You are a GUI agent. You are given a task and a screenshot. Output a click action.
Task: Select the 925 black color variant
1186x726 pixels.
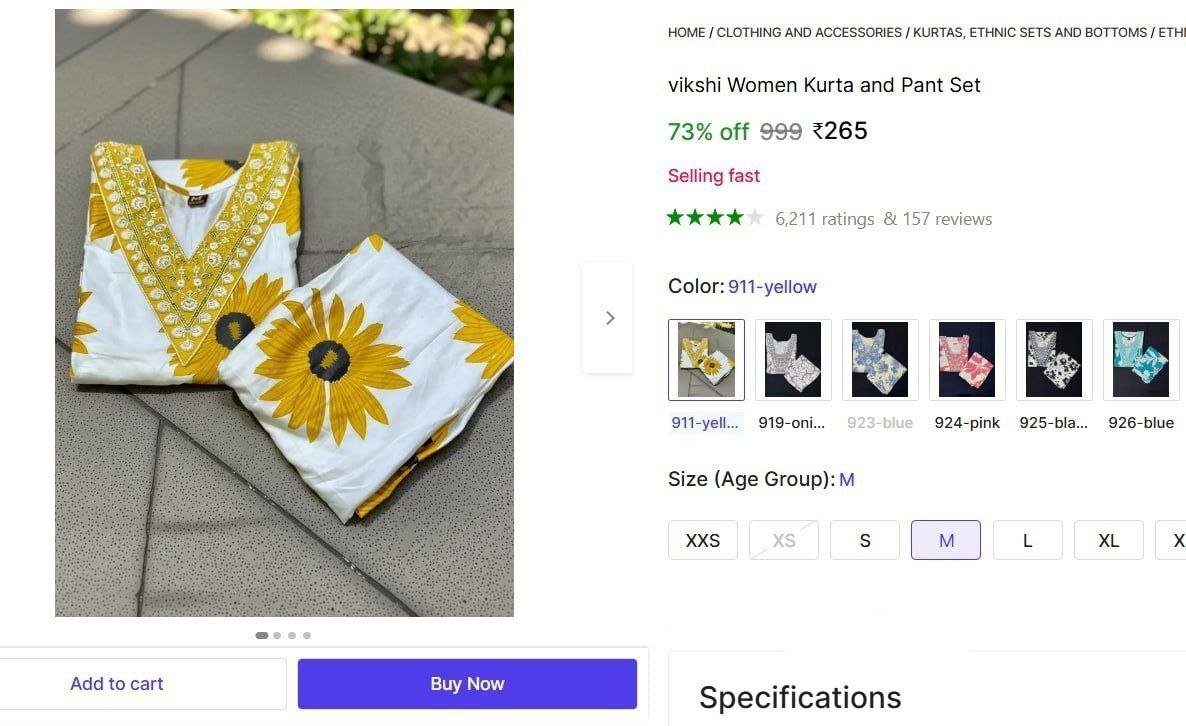click(x=1054, y=360)
